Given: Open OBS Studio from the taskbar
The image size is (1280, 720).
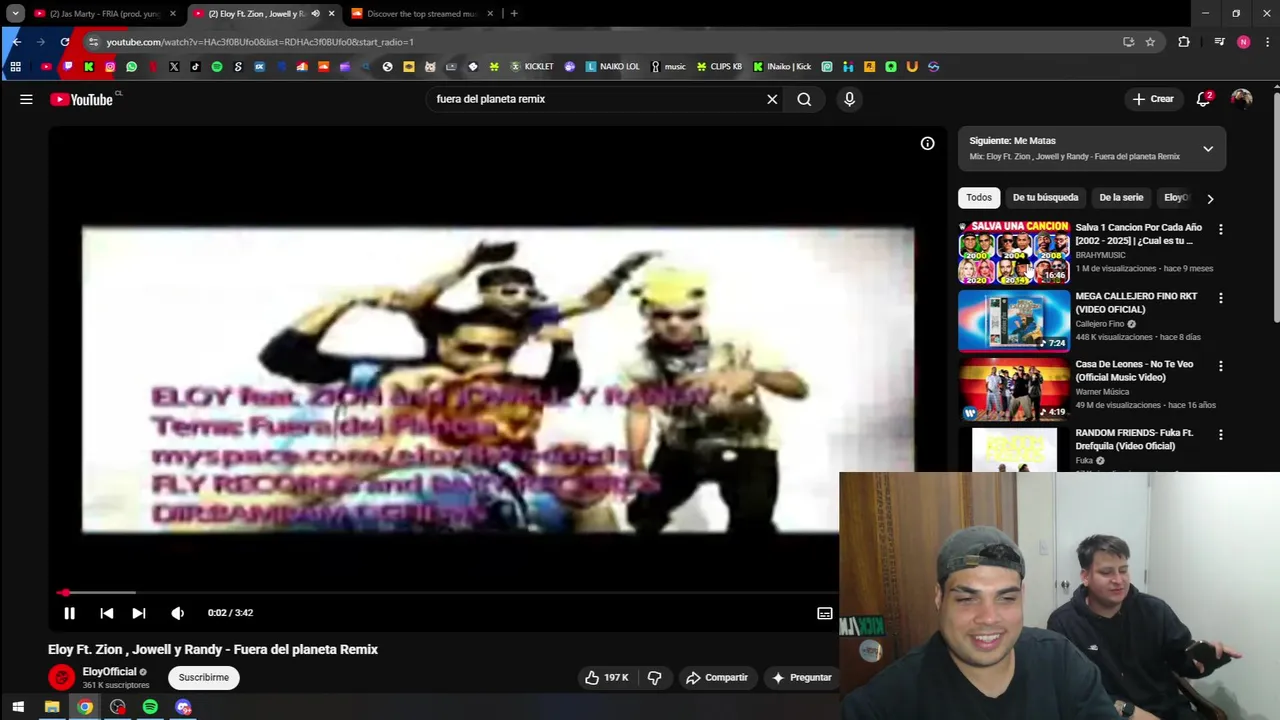Looking at the screenshot, I should pyautogui.click(x=118, y=707).
